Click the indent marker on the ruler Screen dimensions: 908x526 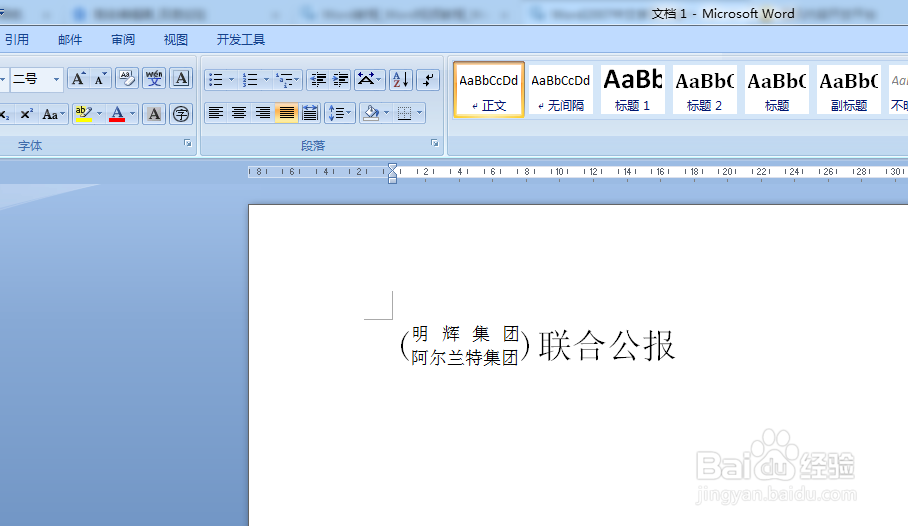[x=393, y=173]
